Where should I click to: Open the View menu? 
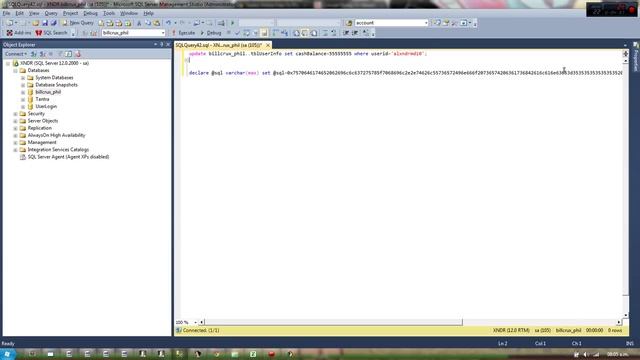[34, 13]
